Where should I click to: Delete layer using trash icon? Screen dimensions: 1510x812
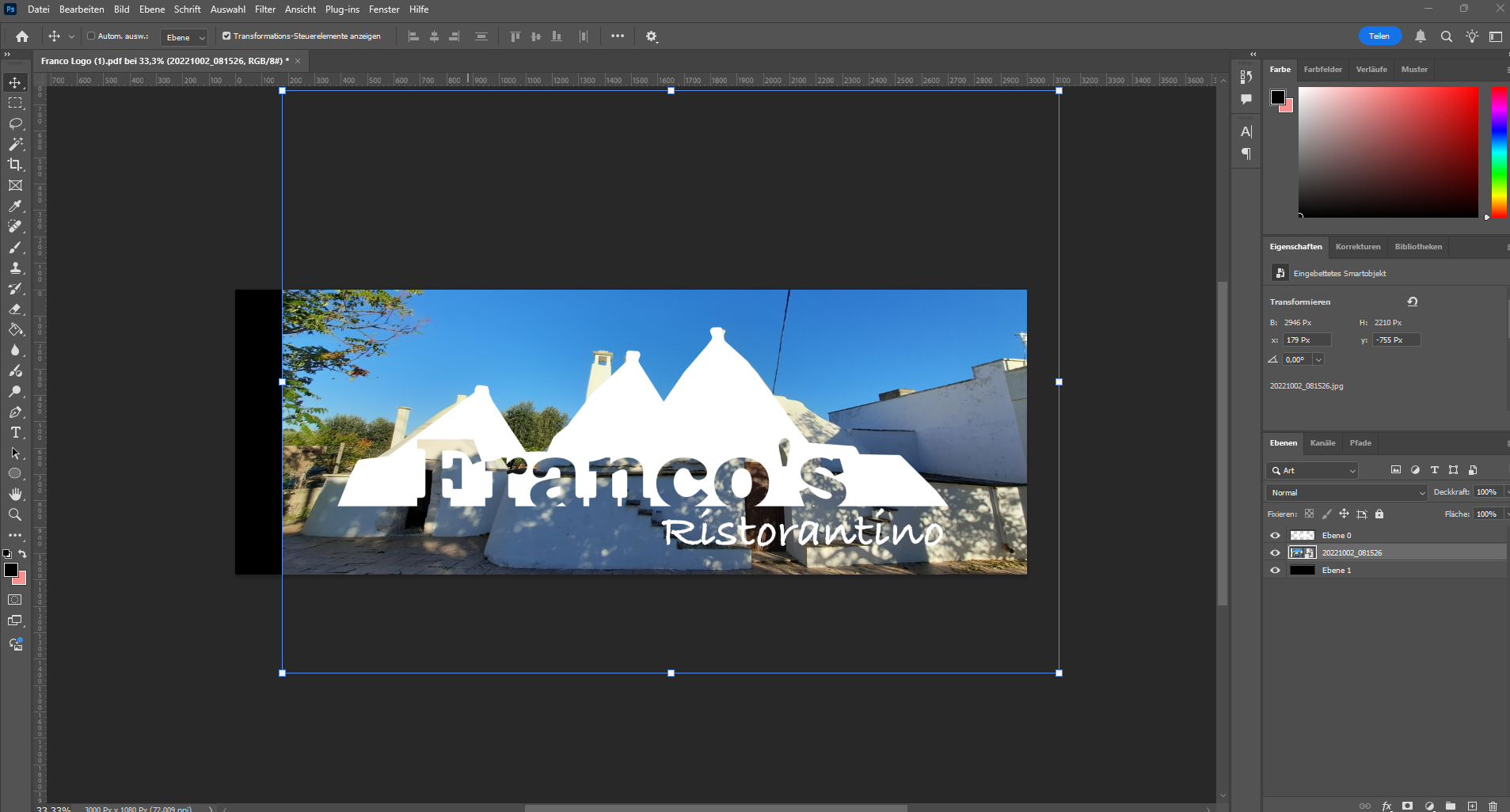(1493, 806)
